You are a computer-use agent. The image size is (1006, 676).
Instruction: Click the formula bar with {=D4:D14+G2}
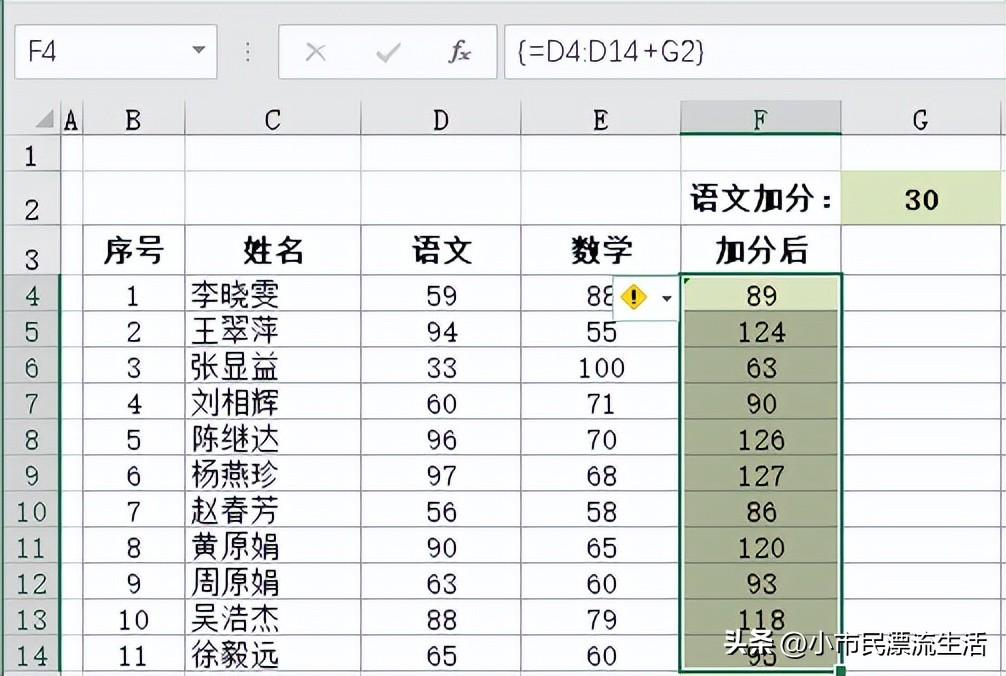tap(754, 51)
